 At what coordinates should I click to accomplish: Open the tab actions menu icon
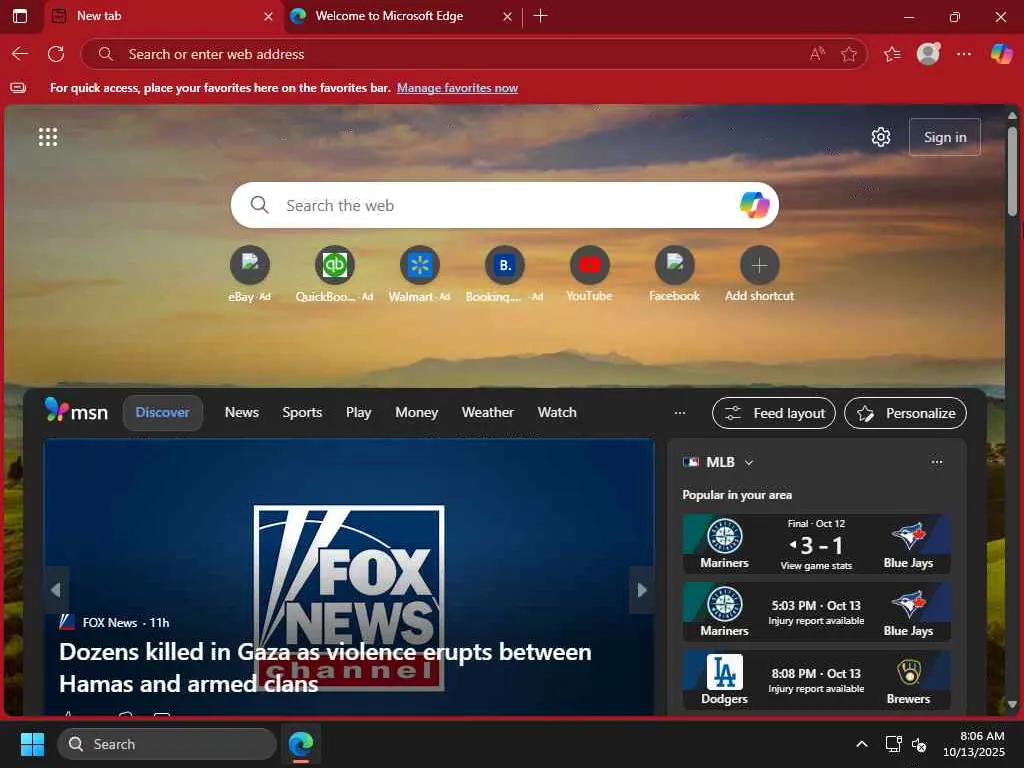tap(20, 16)
